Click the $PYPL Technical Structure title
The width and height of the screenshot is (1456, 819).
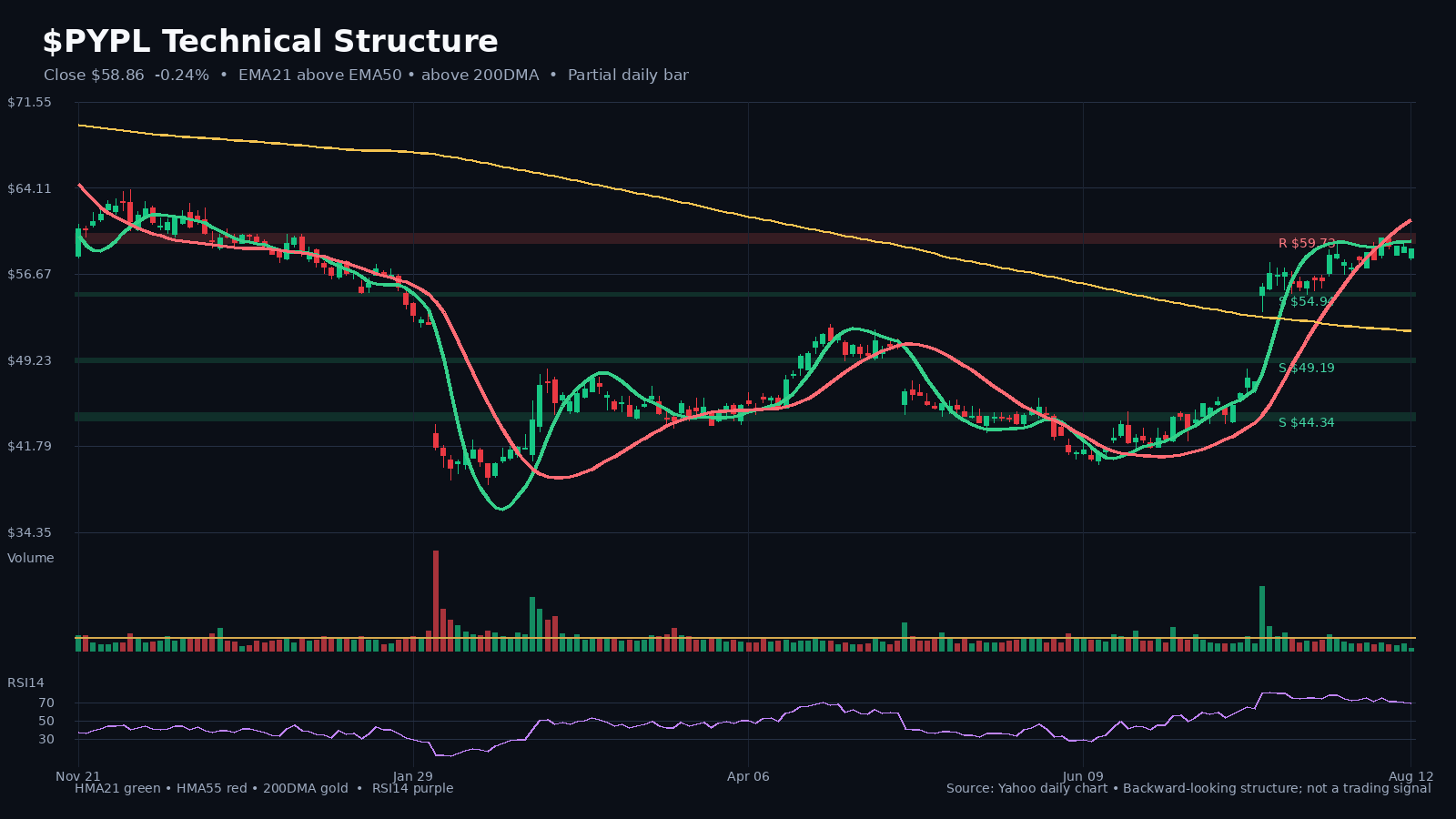(270, 42)
